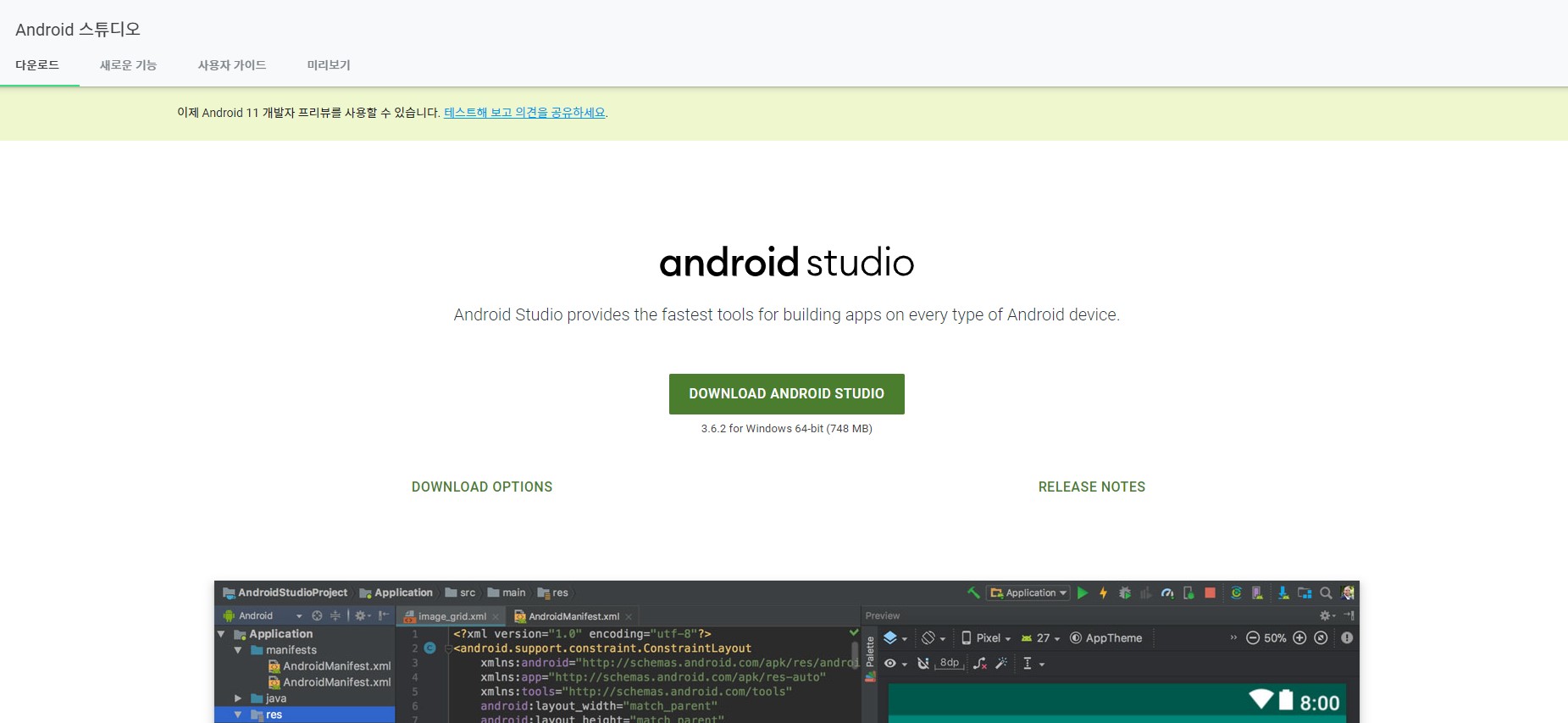
Task: Click the Project Structure icon
Action: pyautogui.click(x=1305, y=593)
